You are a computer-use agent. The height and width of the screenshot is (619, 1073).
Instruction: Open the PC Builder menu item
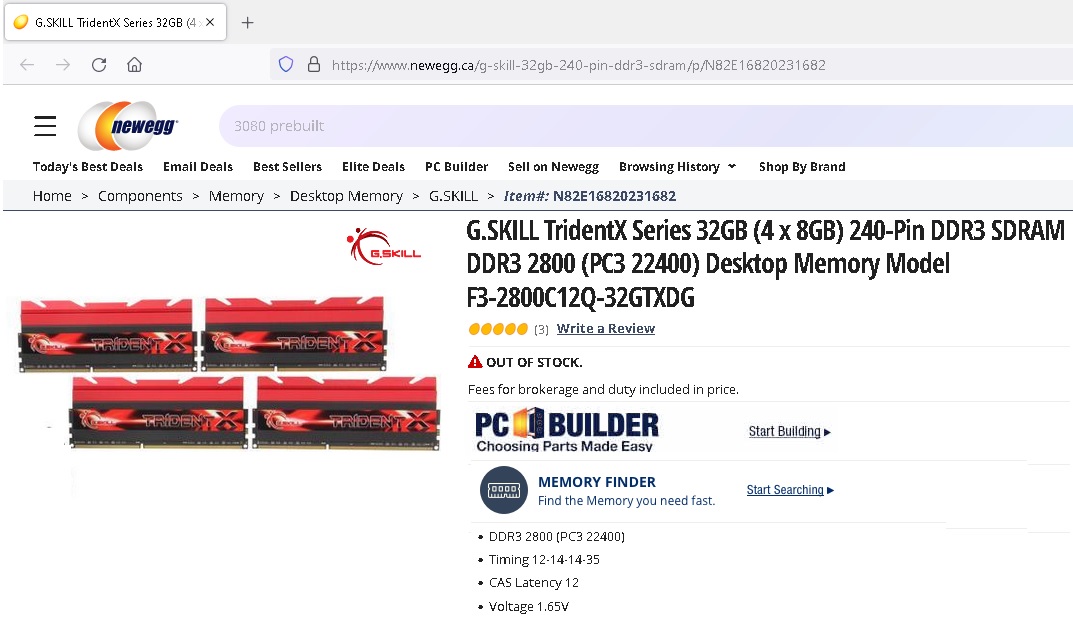click(456, 167)
